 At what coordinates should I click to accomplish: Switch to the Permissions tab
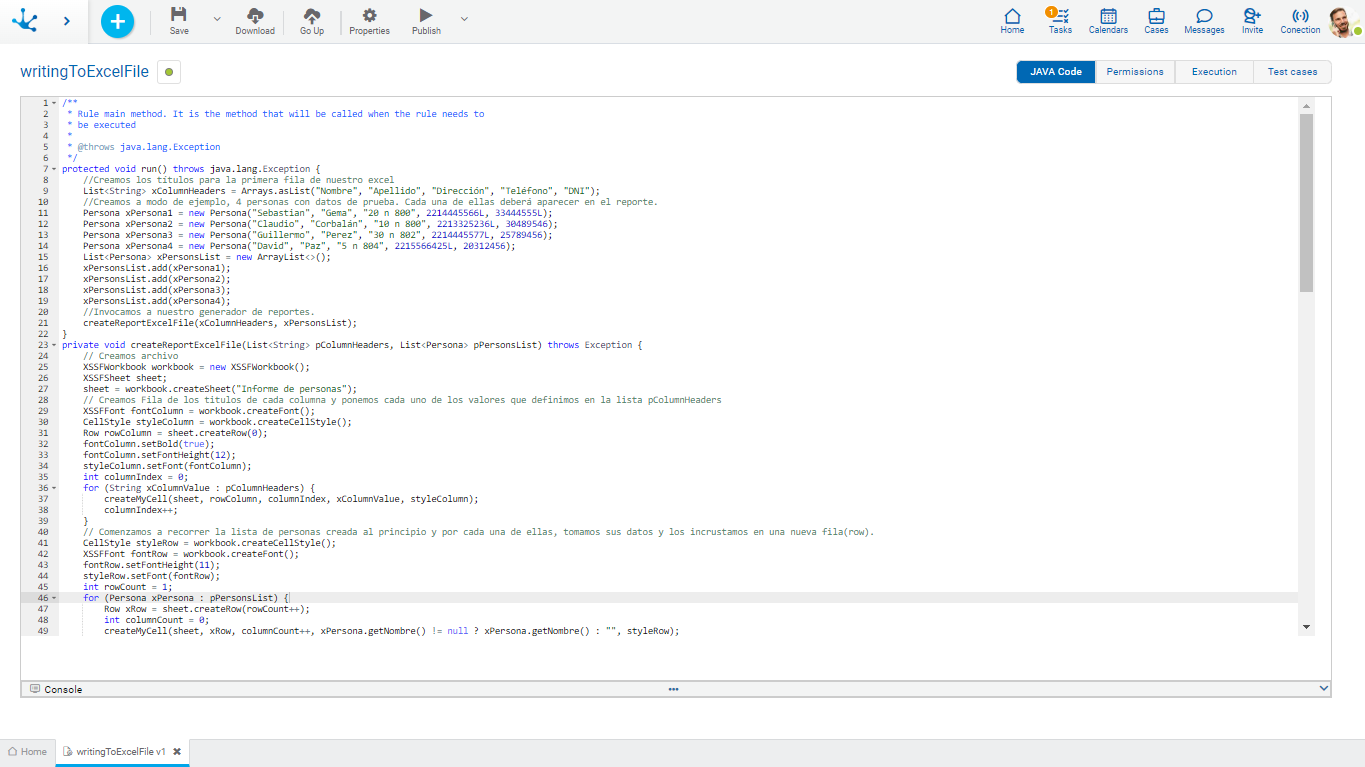(1135, 72)
